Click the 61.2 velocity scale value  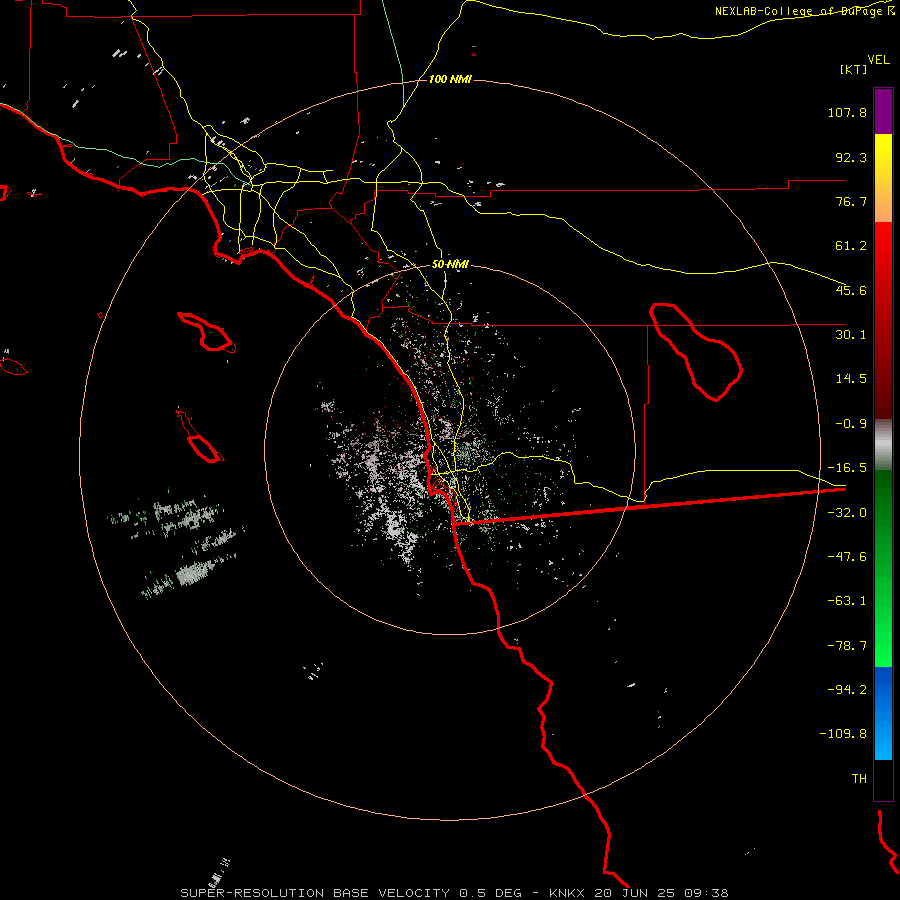coord(851,246)
